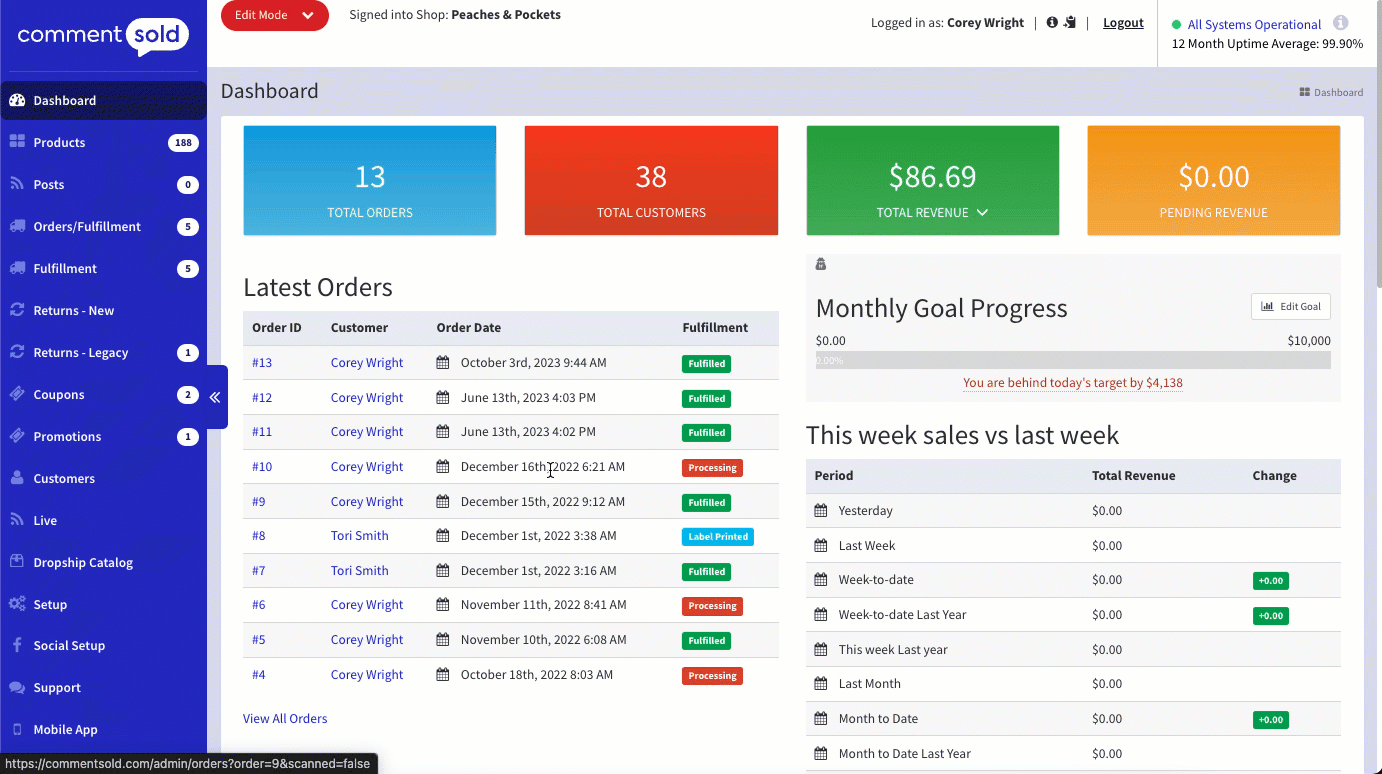Viewport: 1382px width, 774px height.
Task: Click the Facebook icon beside Social Setup
Action: [17, 645]
